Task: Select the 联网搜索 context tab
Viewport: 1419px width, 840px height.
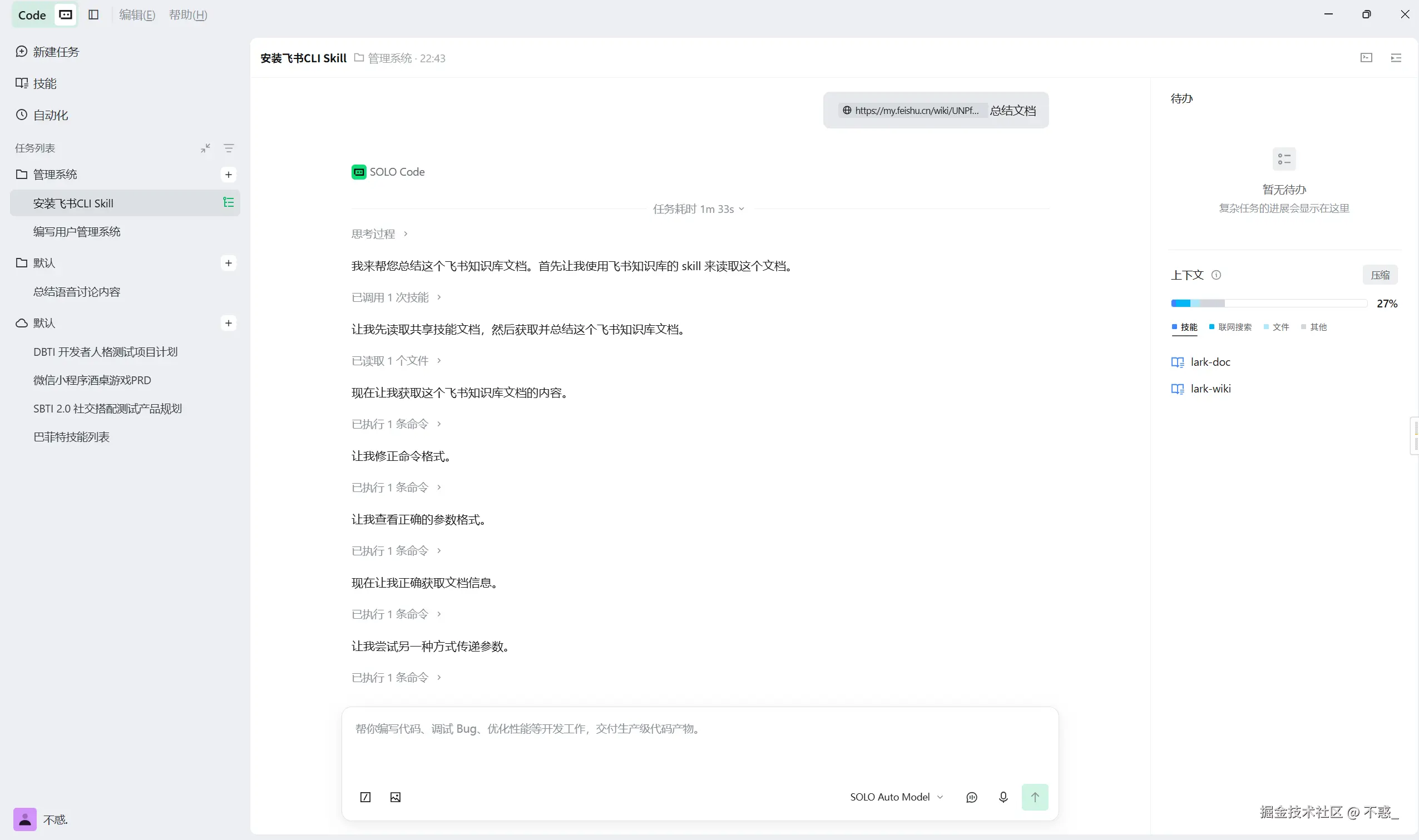Action: 1230,327
